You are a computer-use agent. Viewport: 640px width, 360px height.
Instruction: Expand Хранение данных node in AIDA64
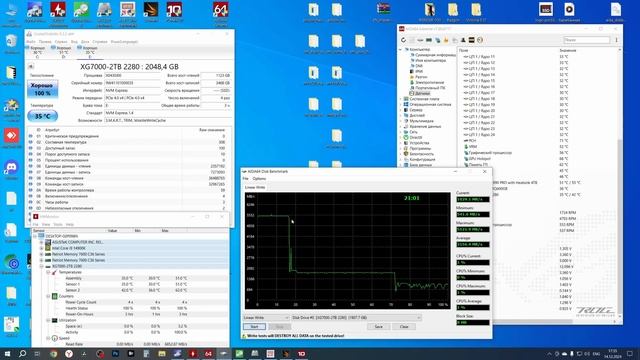pyautogui.click(x=400, y=127)
